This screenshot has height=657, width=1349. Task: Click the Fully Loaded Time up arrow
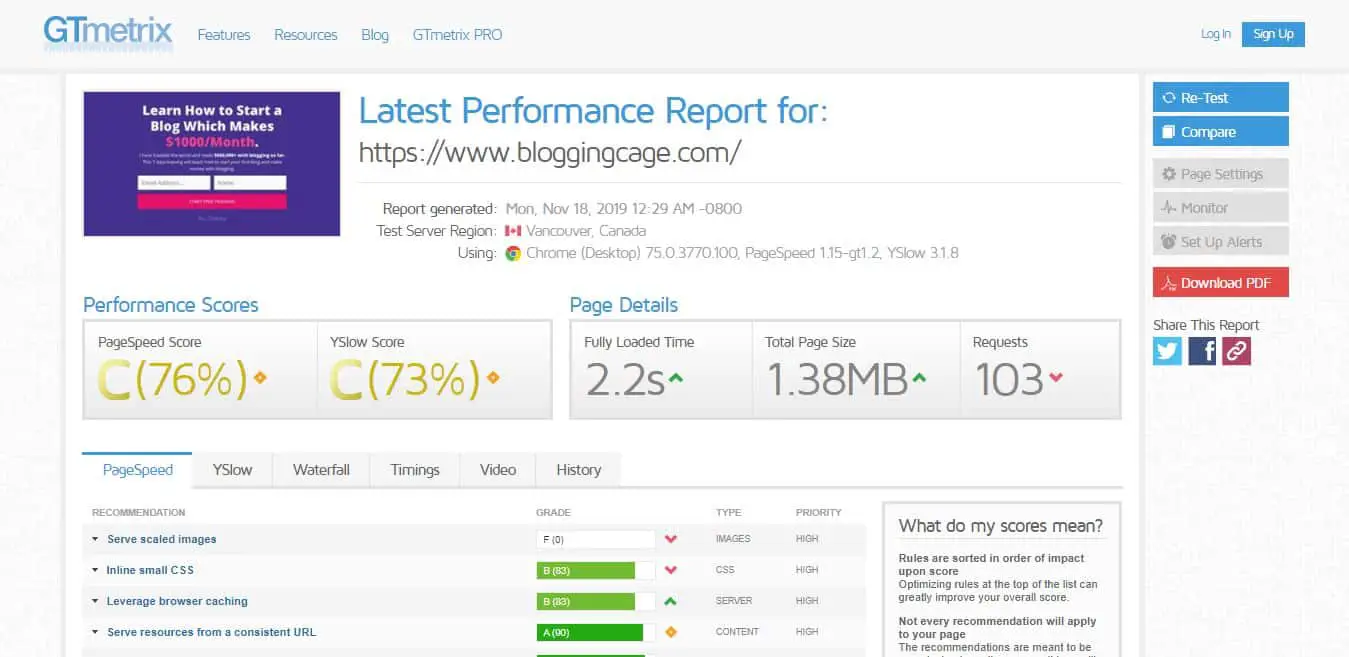(x=676, y=378)
